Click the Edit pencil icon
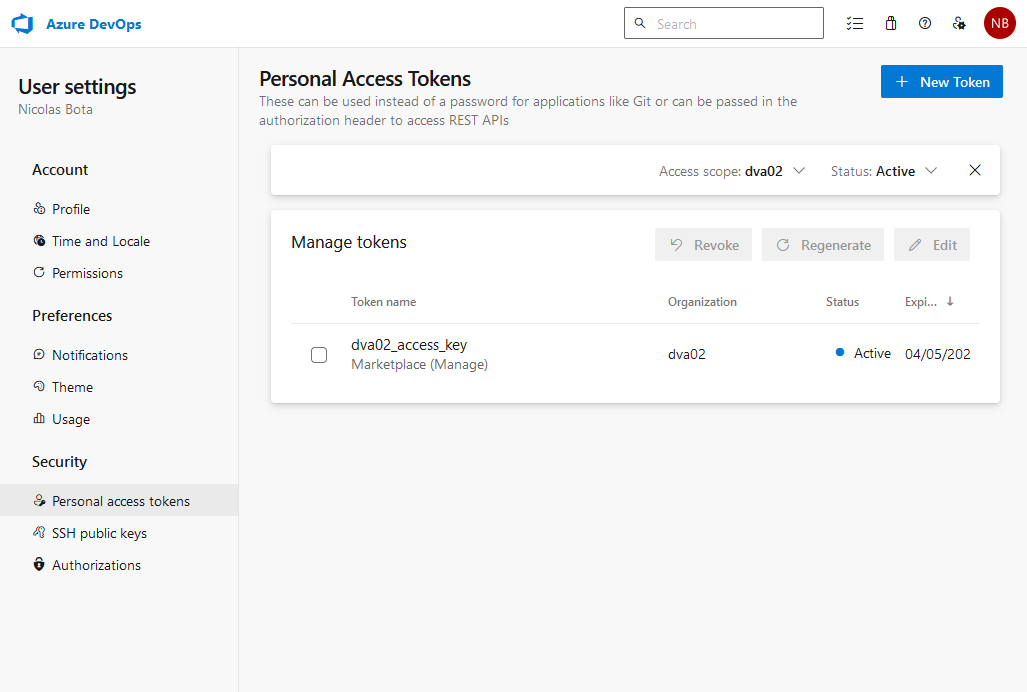 tap(915, 245)
